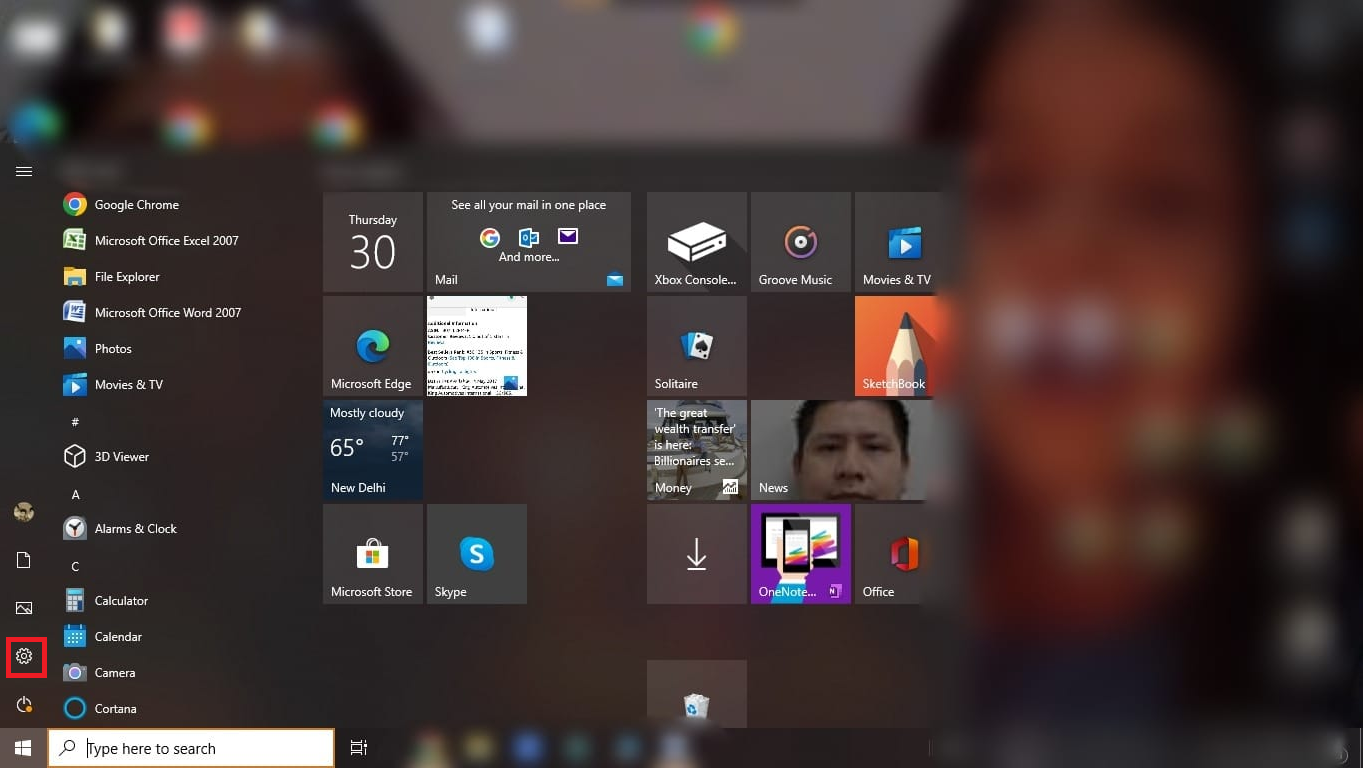Click the Windows Start button
This screenshot has width=1363, height=768.
pos(24,748)
